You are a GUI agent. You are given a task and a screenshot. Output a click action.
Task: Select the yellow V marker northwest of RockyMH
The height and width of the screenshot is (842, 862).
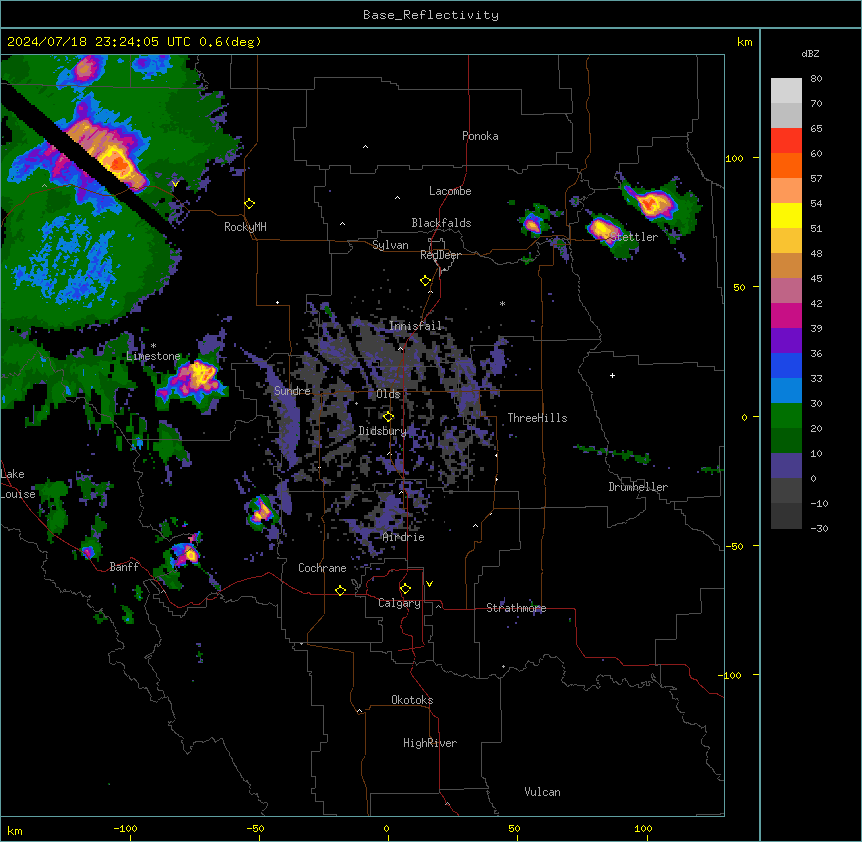[175, 184]
